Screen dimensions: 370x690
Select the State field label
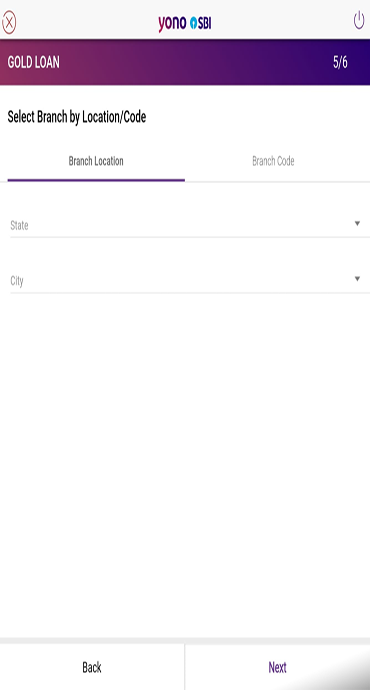point(19,226)
